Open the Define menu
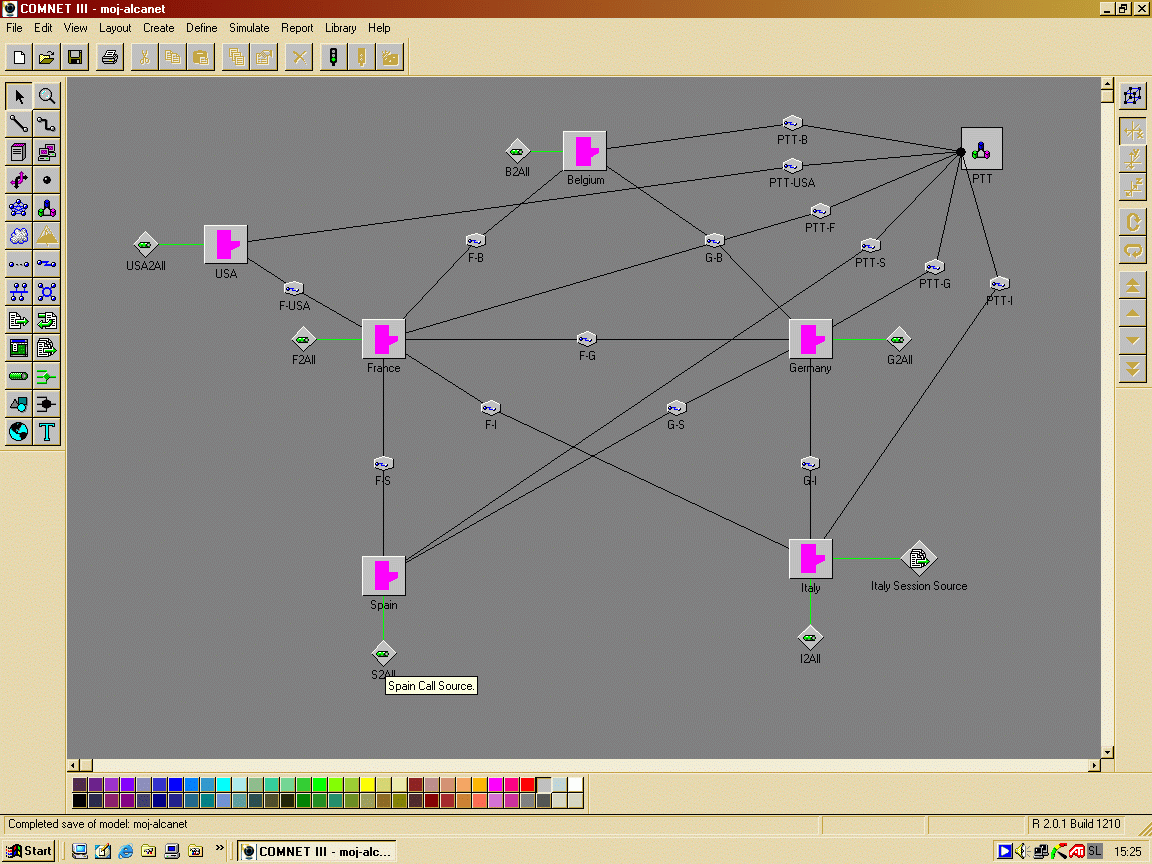Screen dimensions: 1152x864 [x=201, y=28]
